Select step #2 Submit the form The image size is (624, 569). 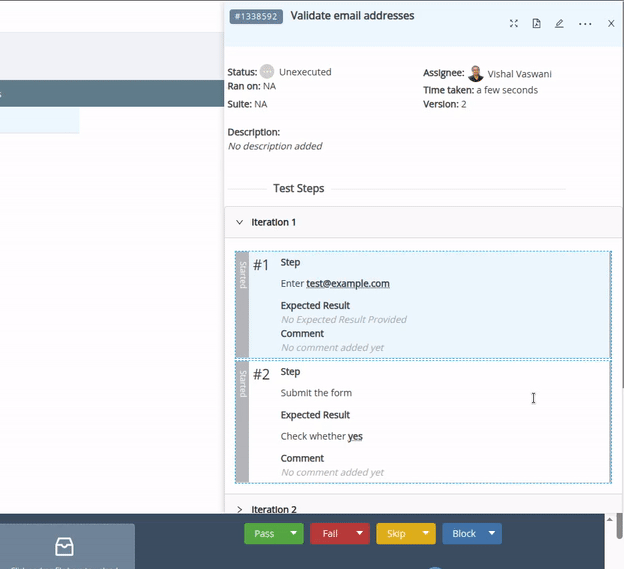coord(316,393)
